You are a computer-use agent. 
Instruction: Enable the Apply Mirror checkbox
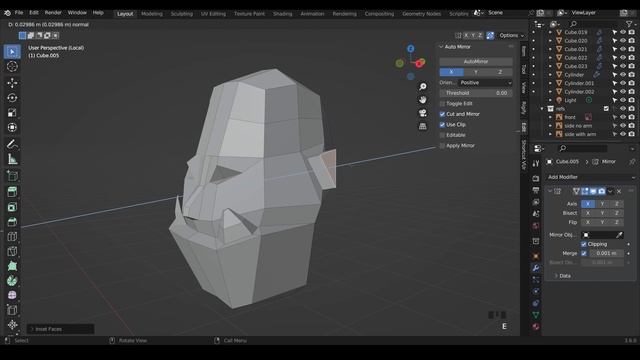tap(442, 146)
